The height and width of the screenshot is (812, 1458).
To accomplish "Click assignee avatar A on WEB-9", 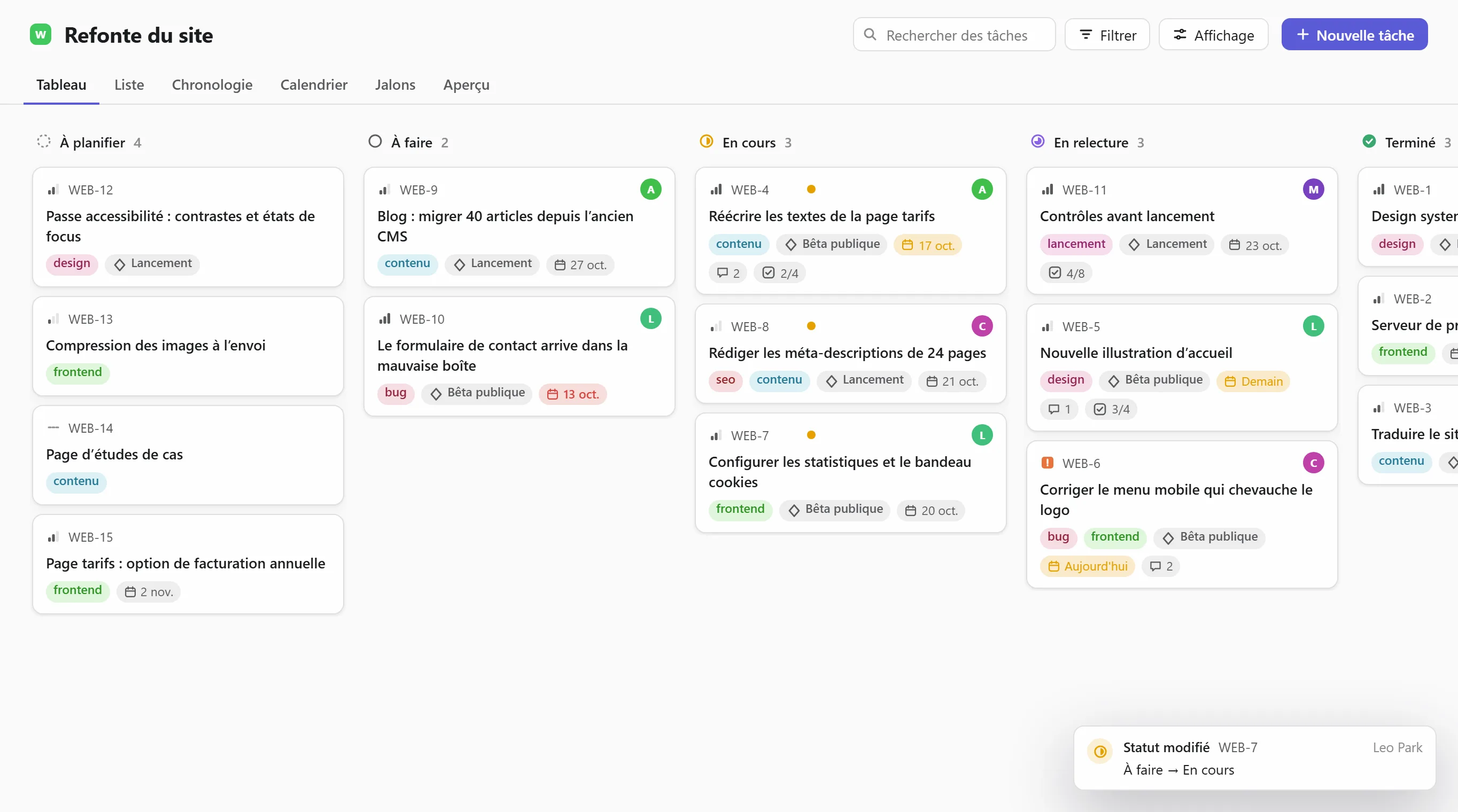I will point(650,190).
